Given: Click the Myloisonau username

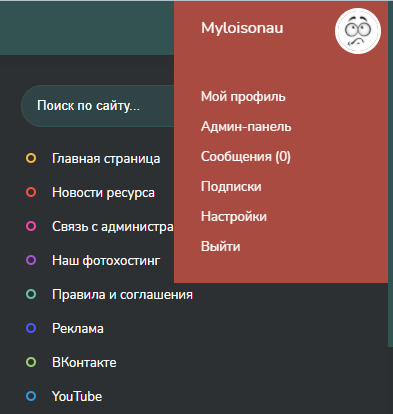Looking at the screenshot, I should pyautogui.click(x=242, y=28).
